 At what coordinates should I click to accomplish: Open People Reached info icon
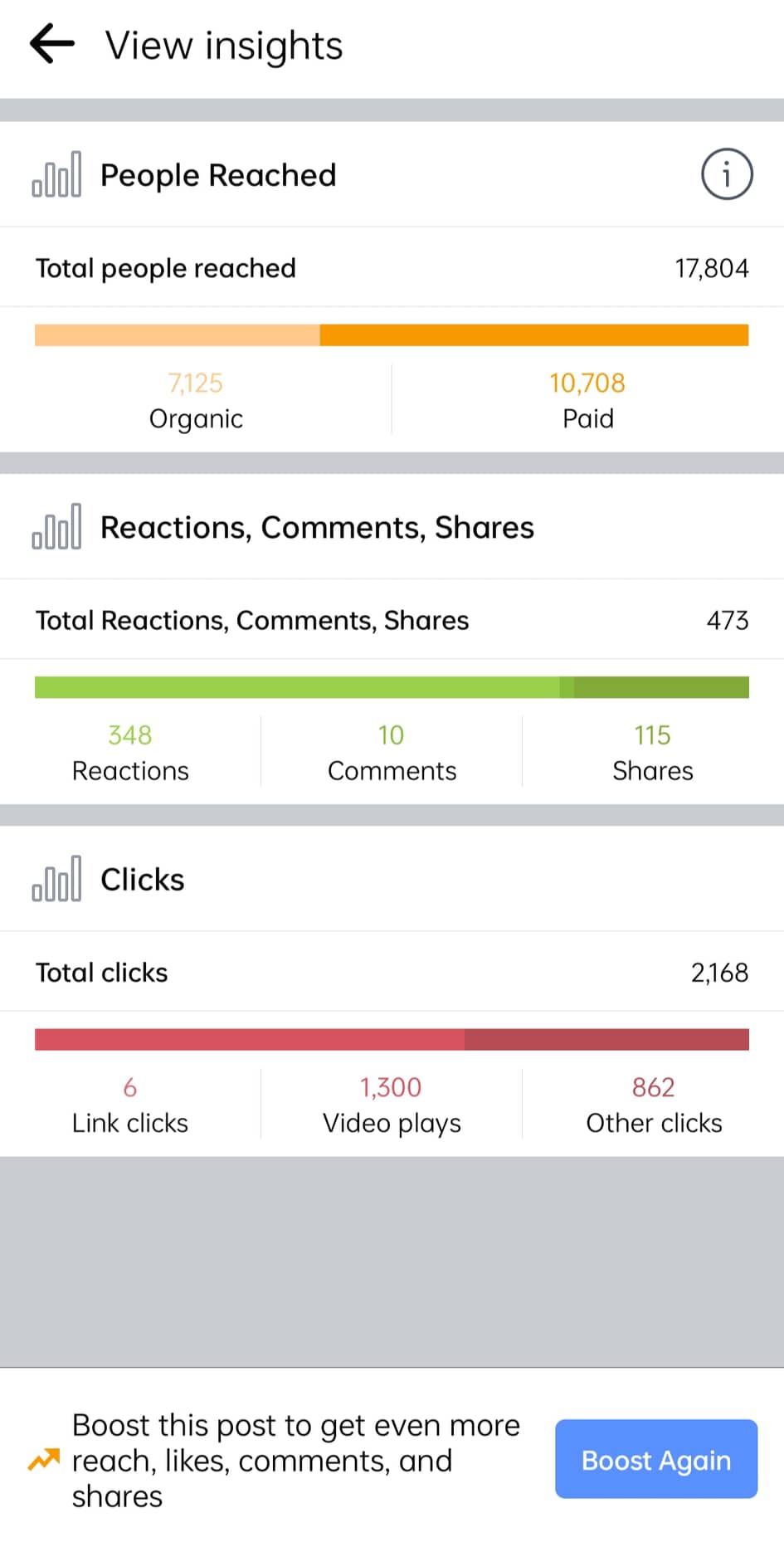pyautogui.click(x=726, y=174)
